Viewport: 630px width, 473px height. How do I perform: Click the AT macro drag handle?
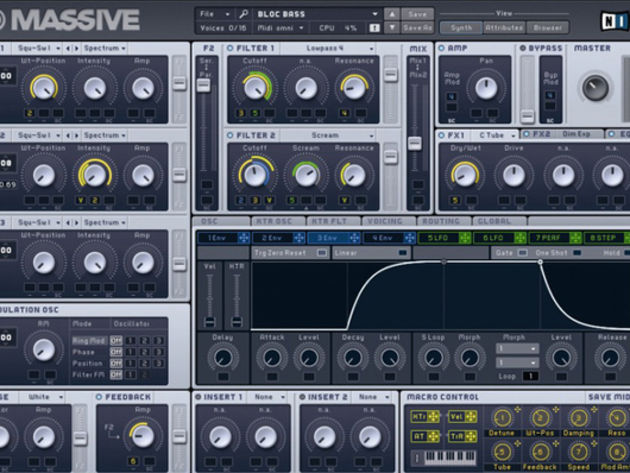point(434,436)
